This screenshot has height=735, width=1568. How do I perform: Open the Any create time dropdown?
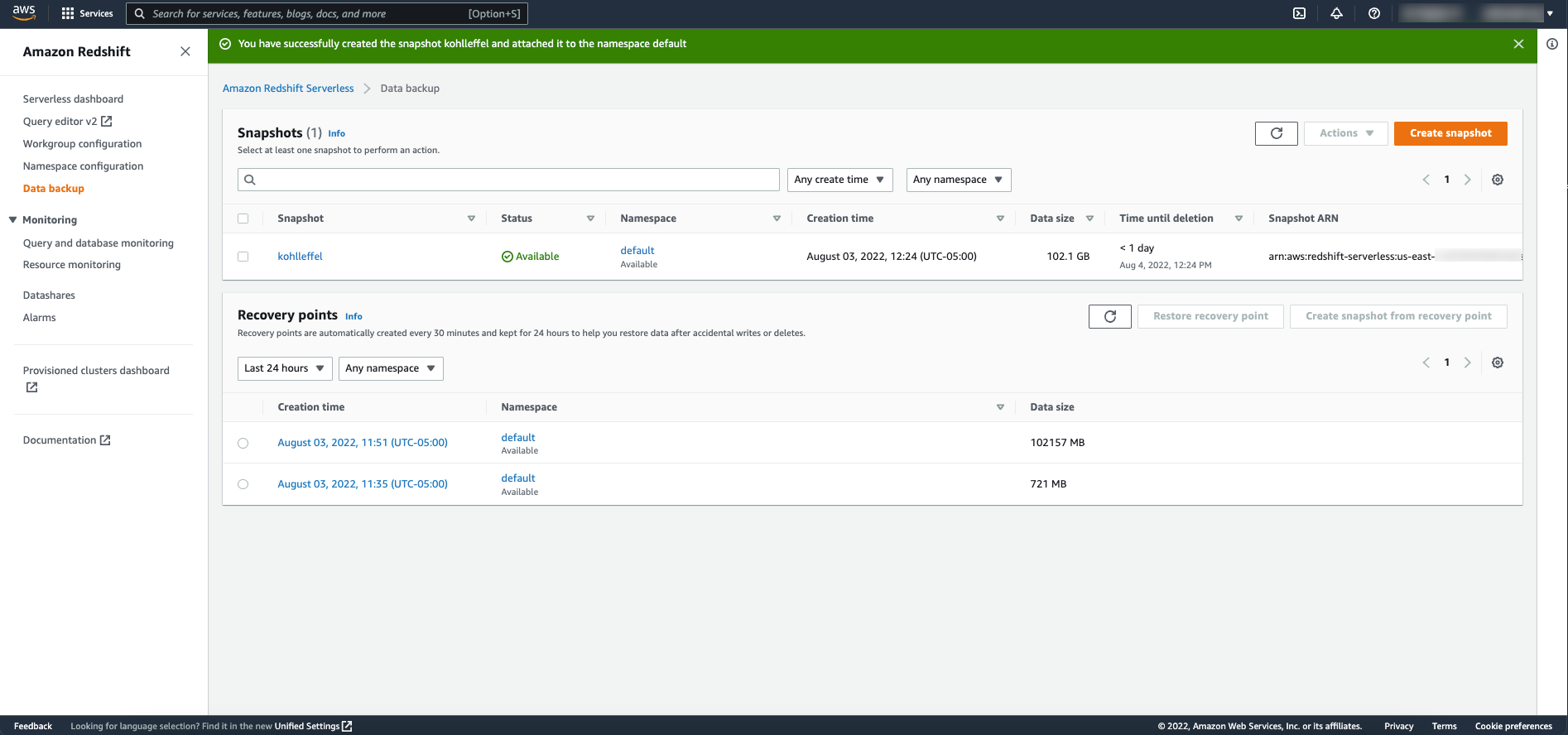(x=839, y=180)
